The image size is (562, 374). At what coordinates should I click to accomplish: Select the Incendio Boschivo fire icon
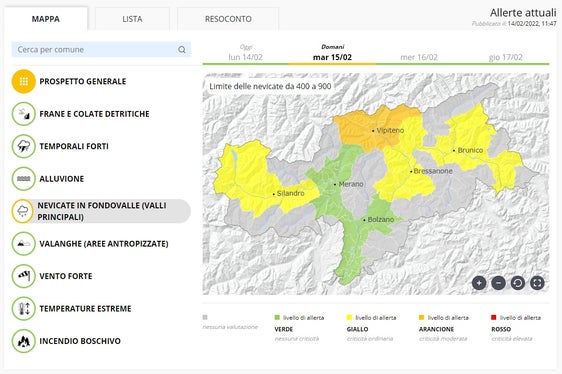click(24, 341)
